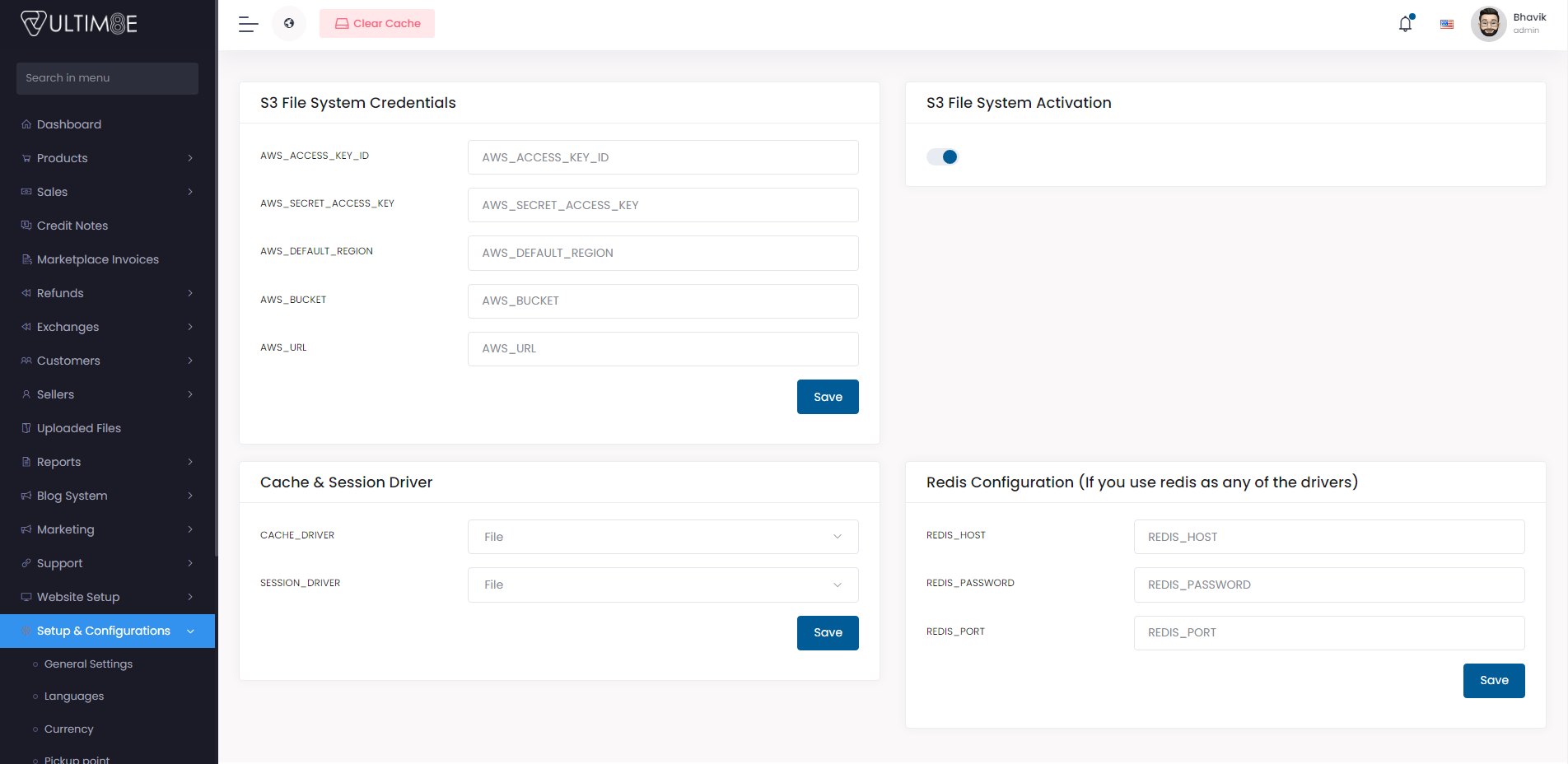
Task: Expand the Products sidebar section
Action: [x=62, y=157]
